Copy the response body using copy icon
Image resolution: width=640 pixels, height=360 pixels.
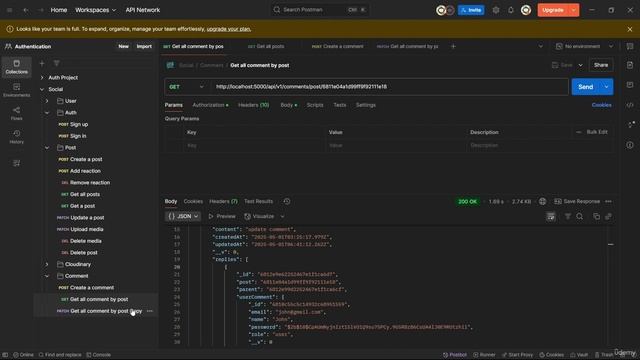coord(596,216)
